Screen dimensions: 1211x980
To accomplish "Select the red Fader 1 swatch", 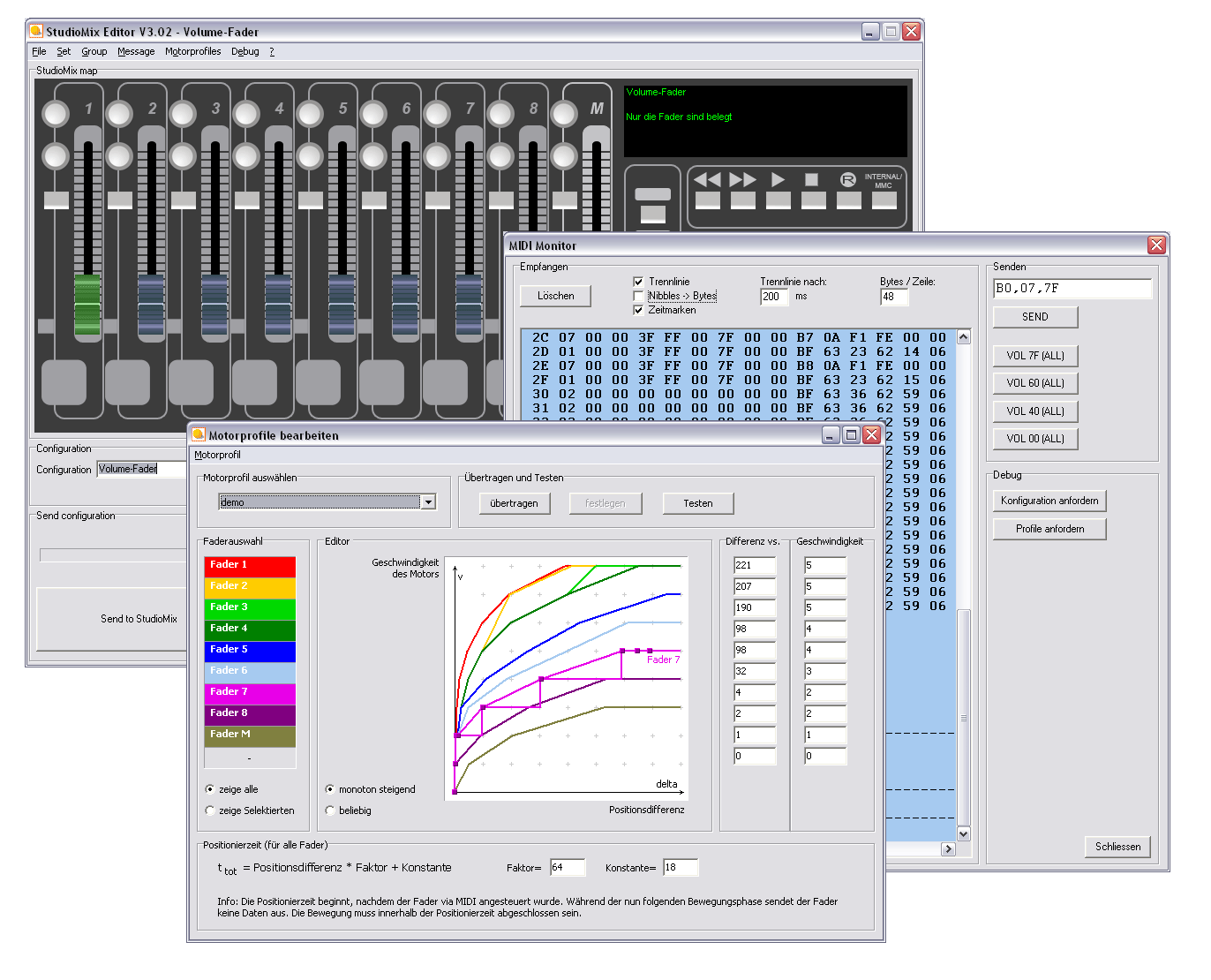I will click(x=250, y=565).
